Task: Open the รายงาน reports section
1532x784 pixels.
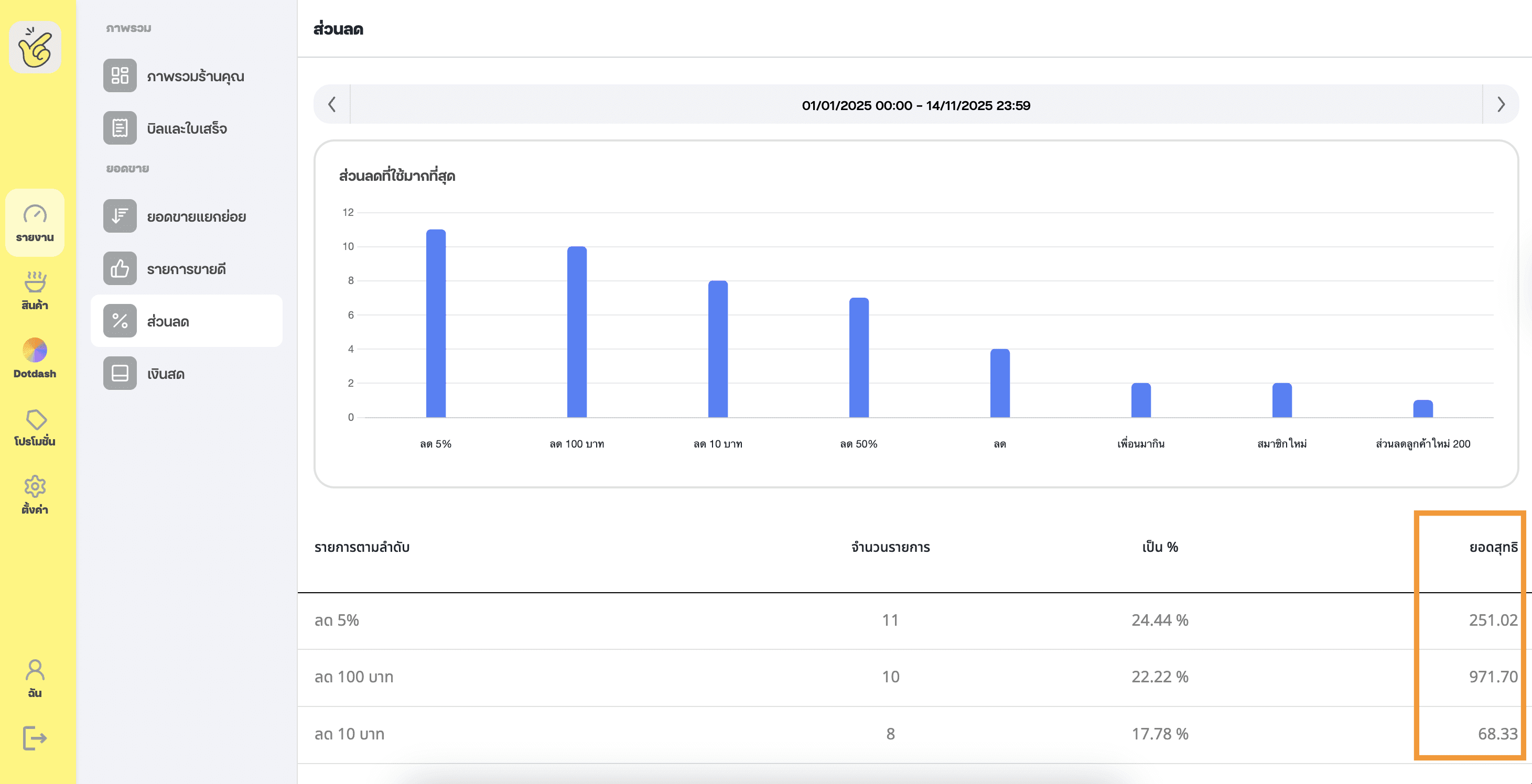Action: point(35,223)
